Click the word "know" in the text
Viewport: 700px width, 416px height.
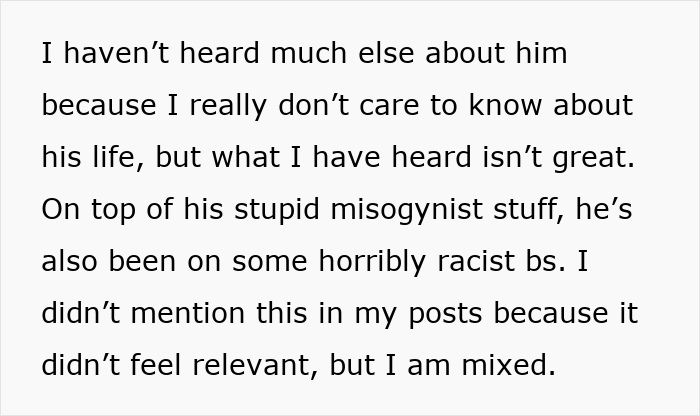[x=505, y=105]
